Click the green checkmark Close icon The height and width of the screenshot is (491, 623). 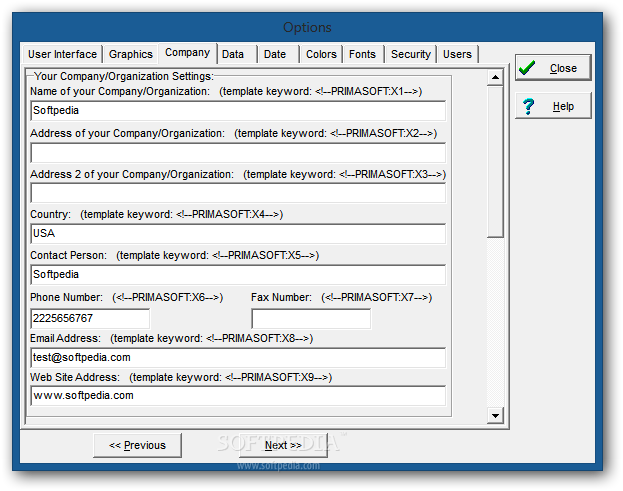tap(527, 68)
